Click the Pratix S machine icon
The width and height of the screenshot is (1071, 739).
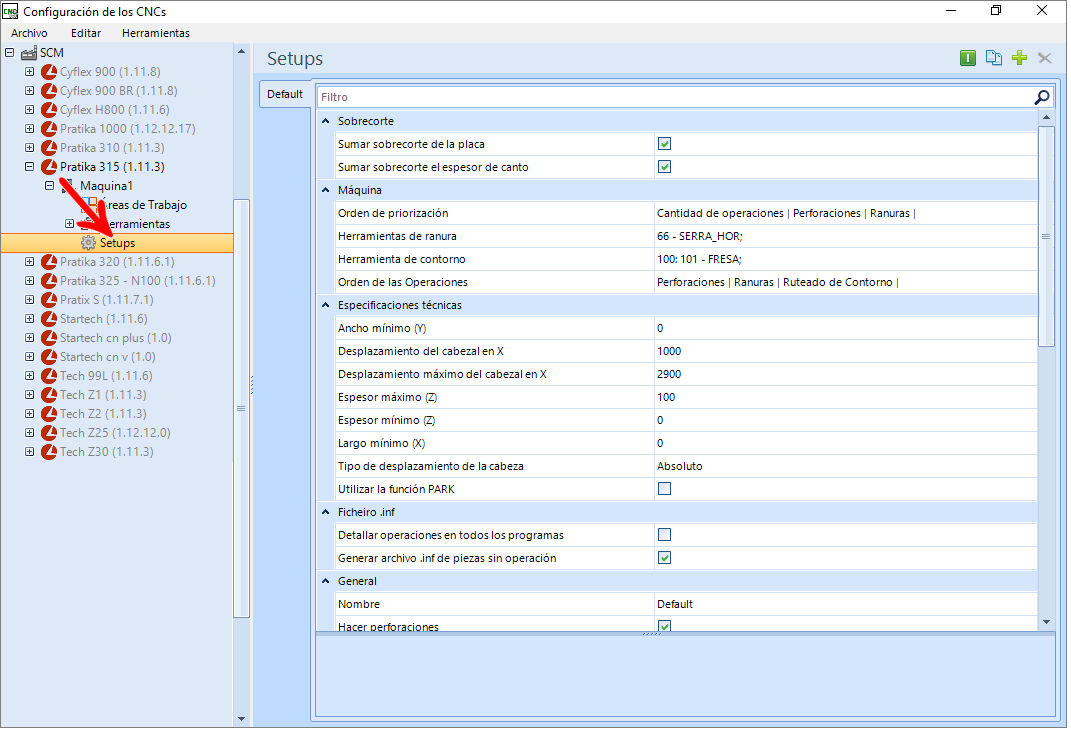click(48, 300)
